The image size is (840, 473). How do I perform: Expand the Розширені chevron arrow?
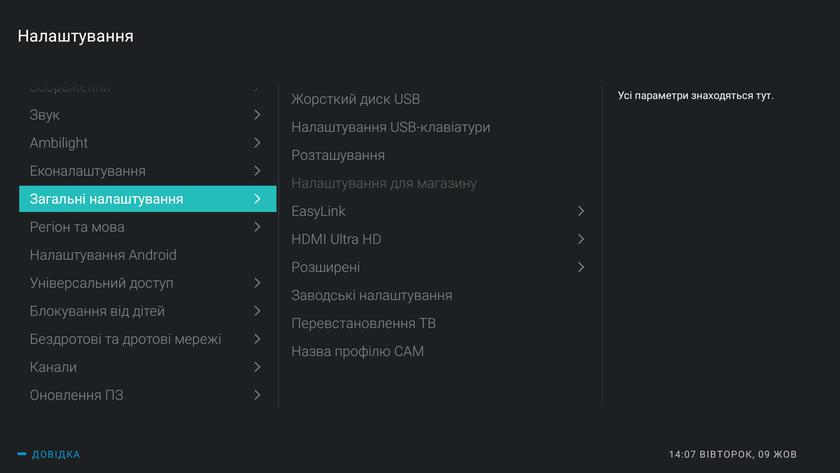pyautogui.click(x=581, y=267)
